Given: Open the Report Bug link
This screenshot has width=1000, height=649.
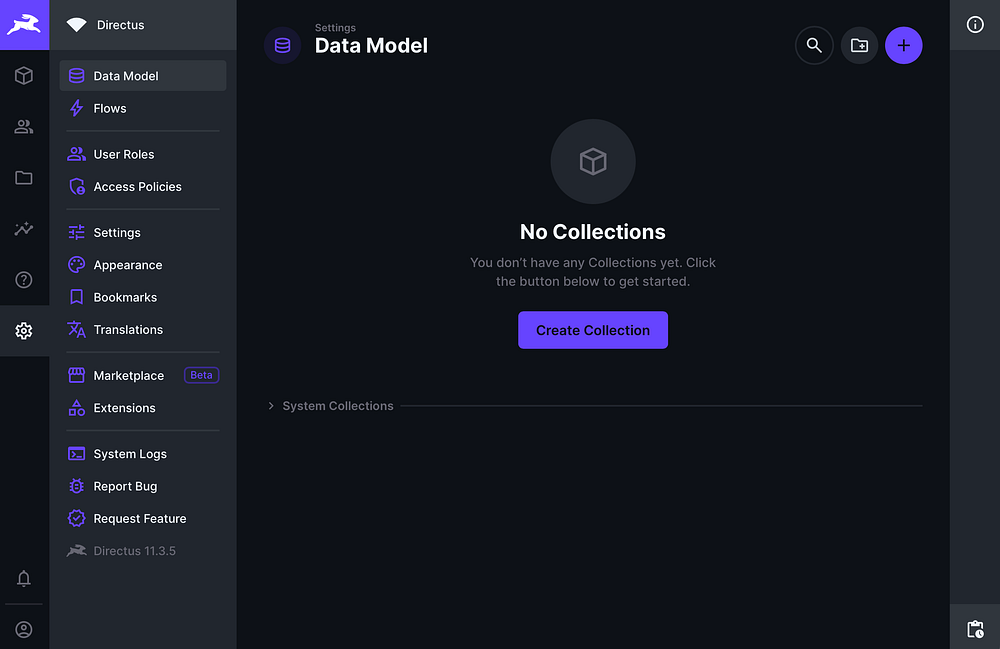Looking at the screenshot, I should tap(125, 487).
